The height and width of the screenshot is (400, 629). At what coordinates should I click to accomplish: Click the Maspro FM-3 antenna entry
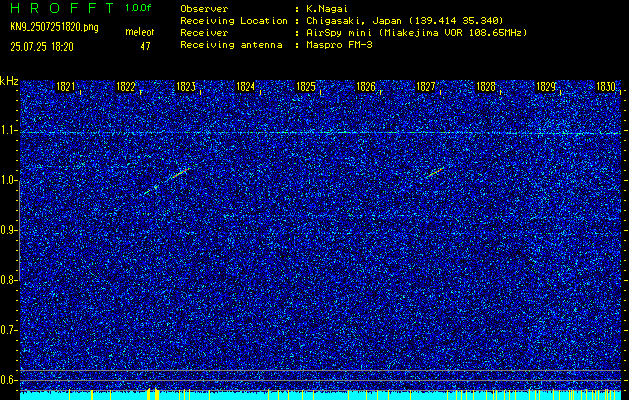click(x=339, y=45)
